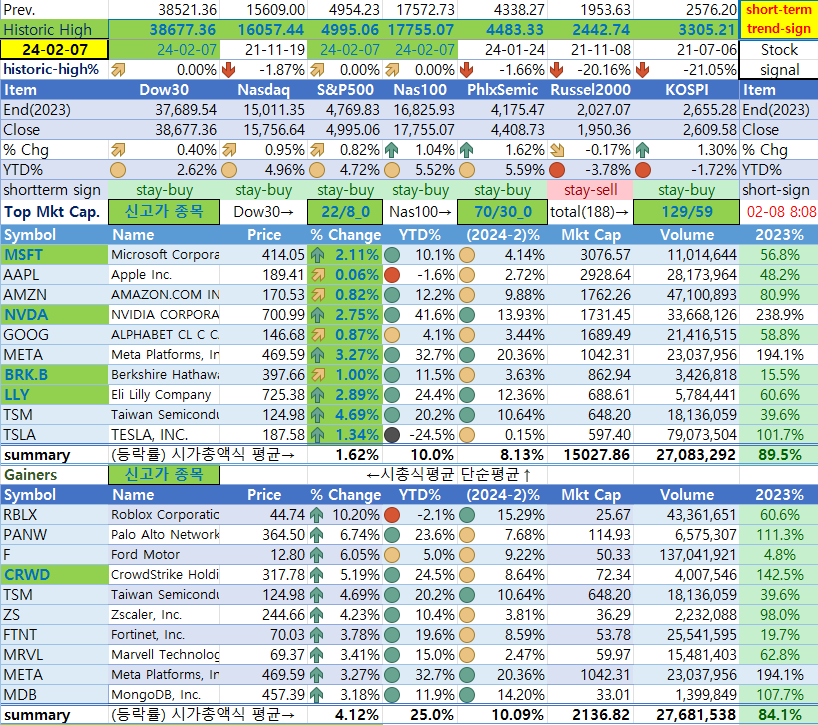The height and width of the screenshot is (725, 818).
Task: Click the red YTD circle for KOSPI -1.72%
Action: [x=643, y=170]
